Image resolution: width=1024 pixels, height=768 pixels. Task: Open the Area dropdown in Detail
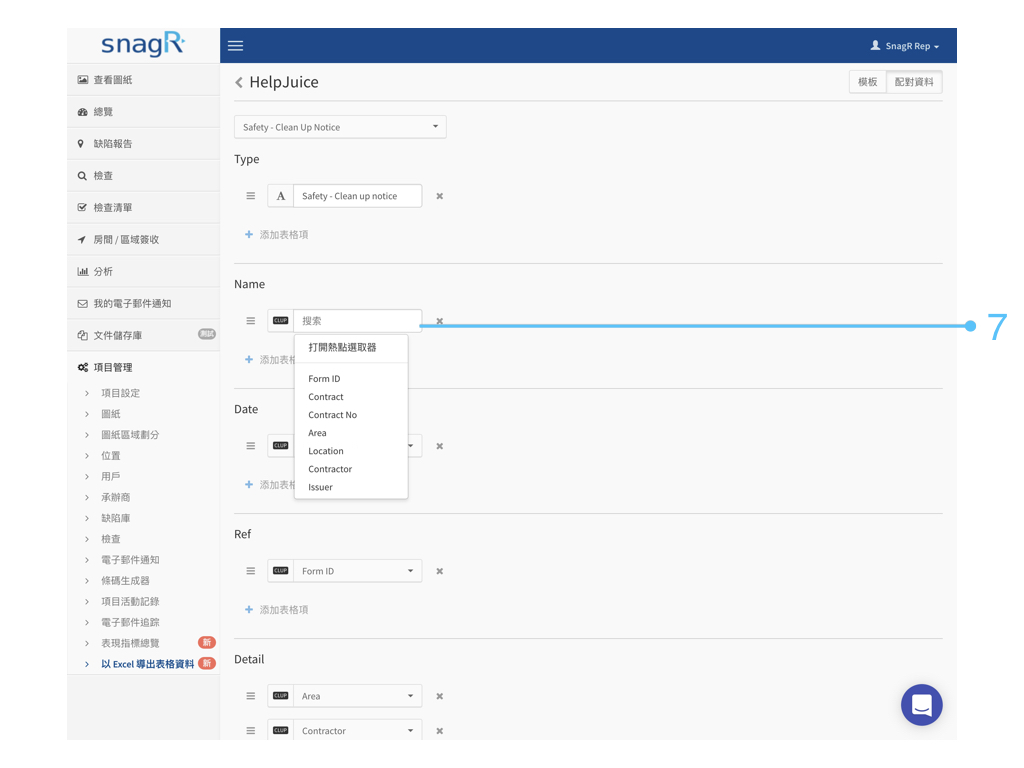tap(358, 696)
